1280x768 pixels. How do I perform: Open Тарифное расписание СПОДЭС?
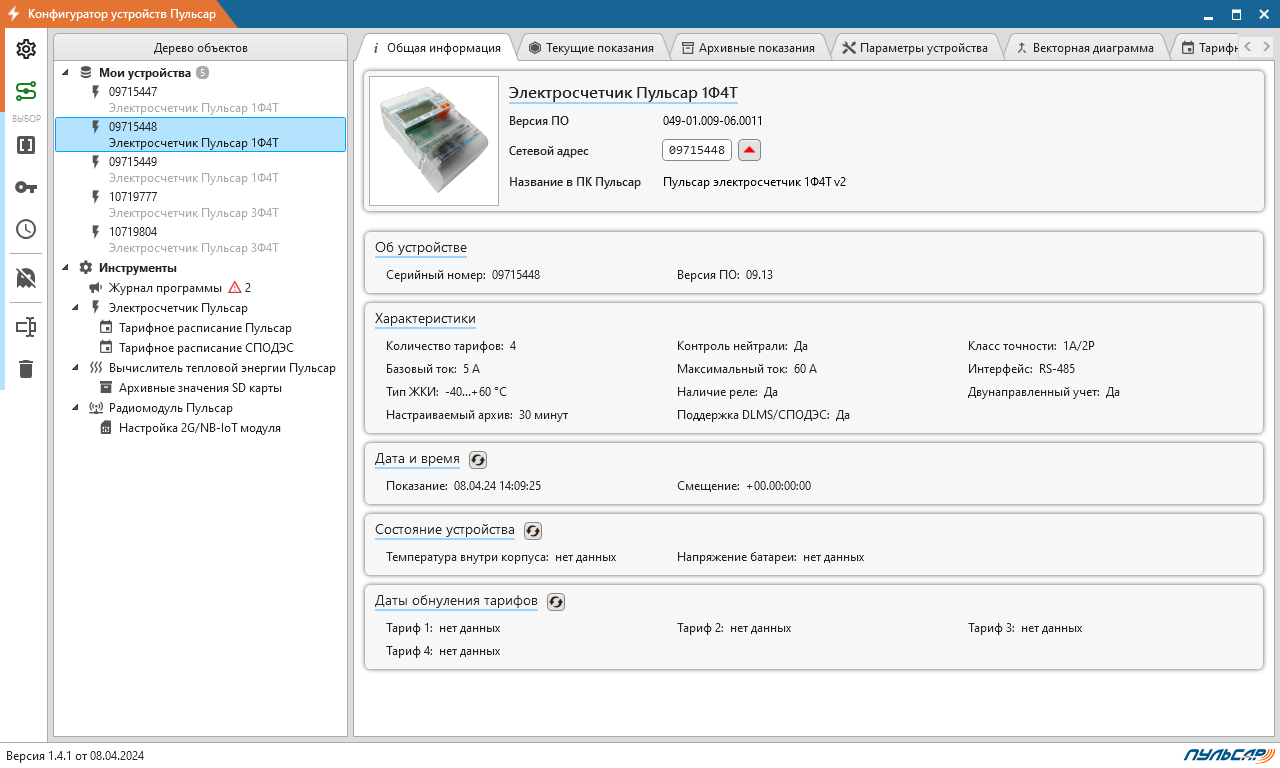(x=206, y=348)
